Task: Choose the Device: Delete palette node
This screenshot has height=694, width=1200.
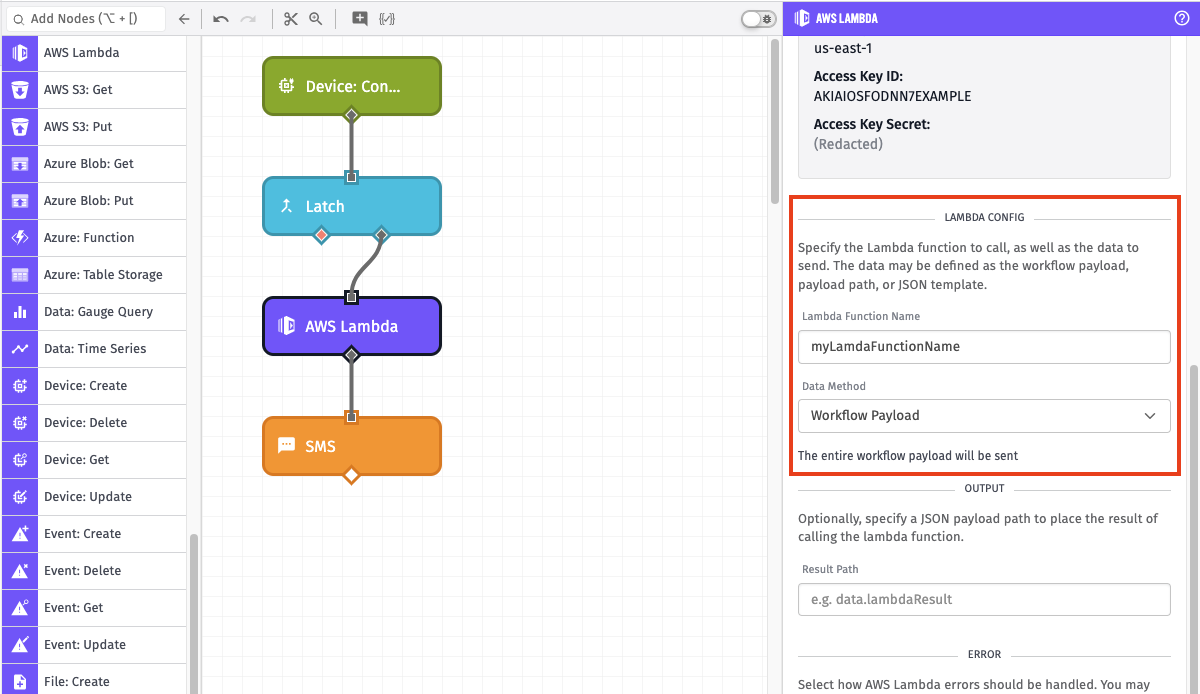Action: coord(94,422)
